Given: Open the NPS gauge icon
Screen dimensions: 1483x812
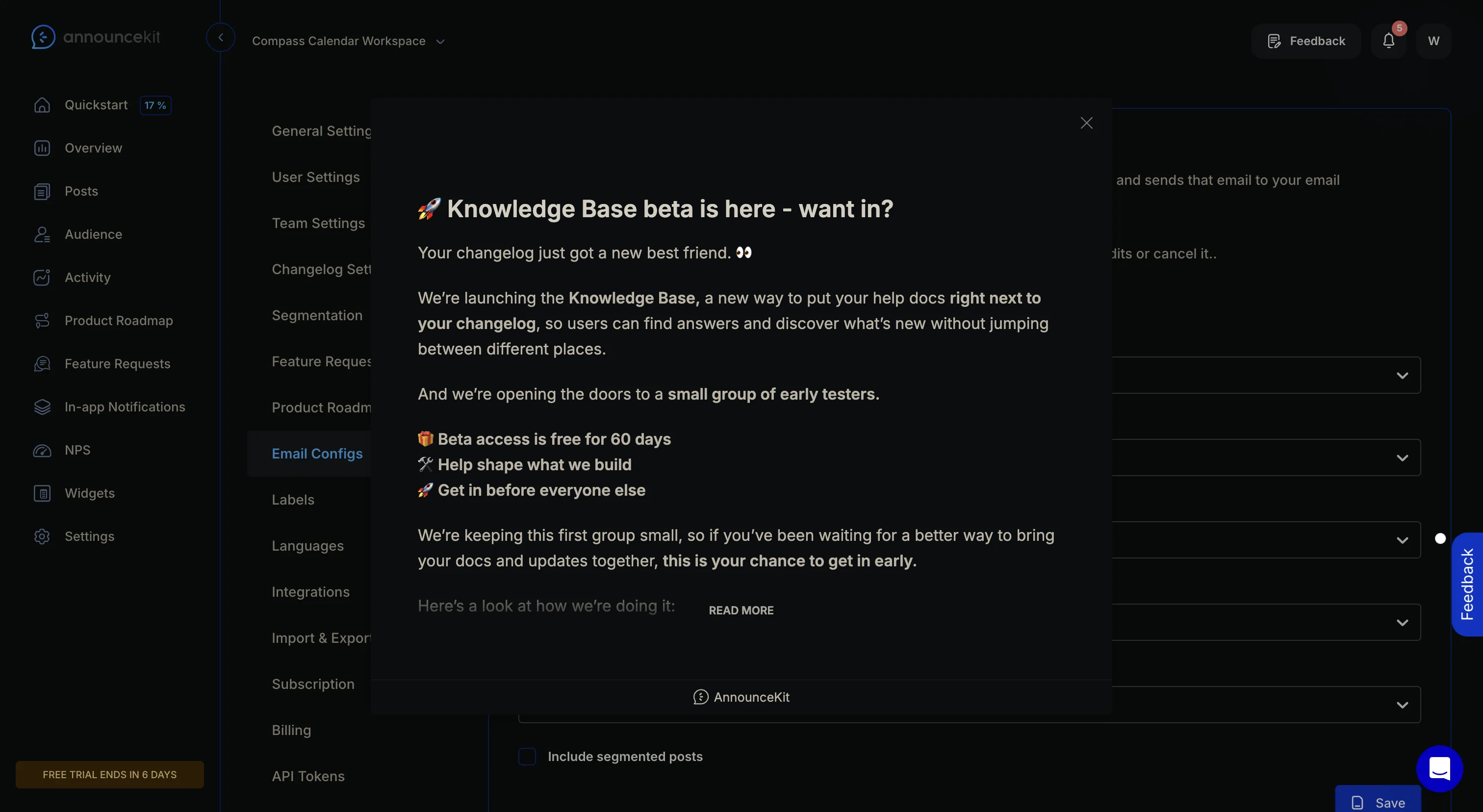Looking at the screenshot, I should [x=42, y=450].
